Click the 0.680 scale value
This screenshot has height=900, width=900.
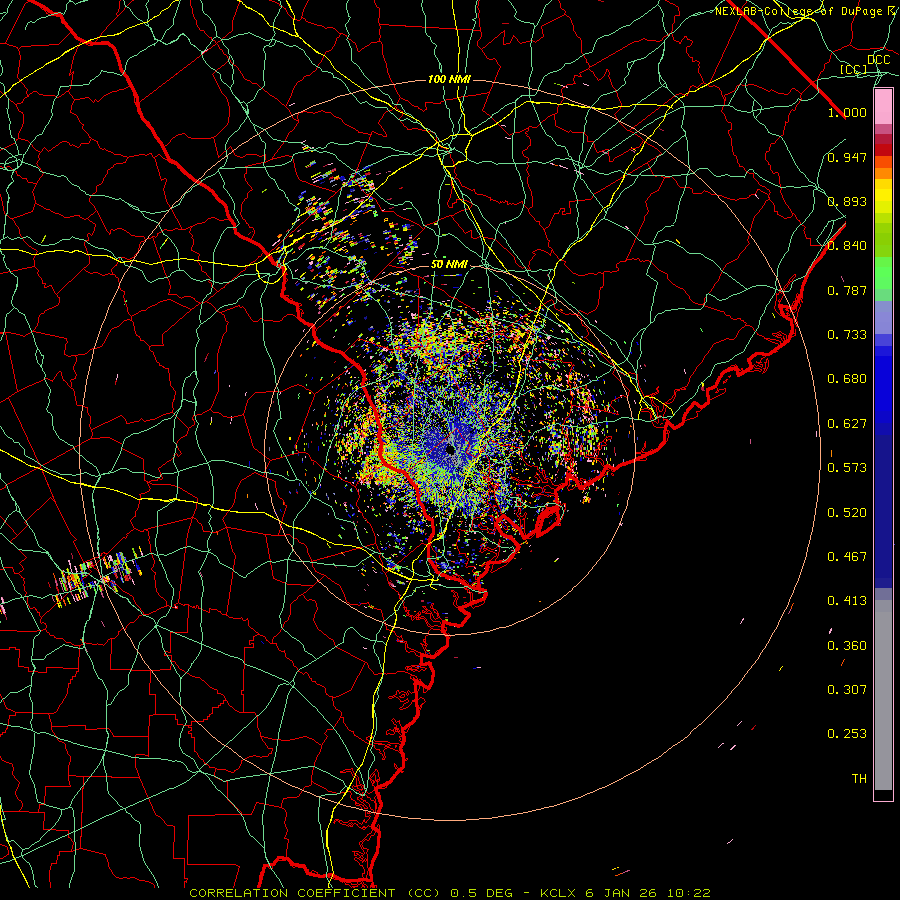click(847, 379)
